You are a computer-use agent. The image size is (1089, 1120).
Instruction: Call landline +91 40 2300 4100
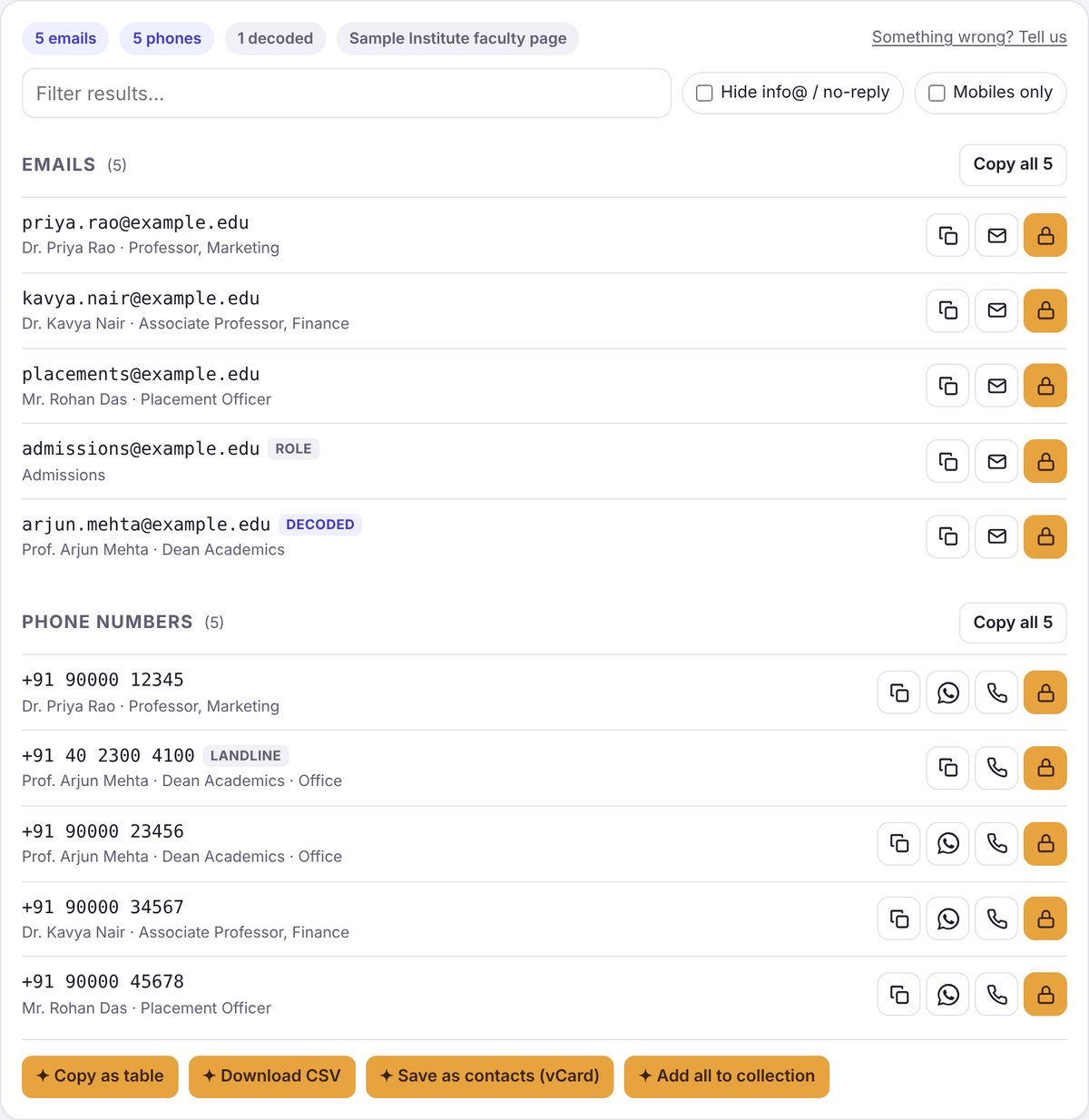(997, 768)
